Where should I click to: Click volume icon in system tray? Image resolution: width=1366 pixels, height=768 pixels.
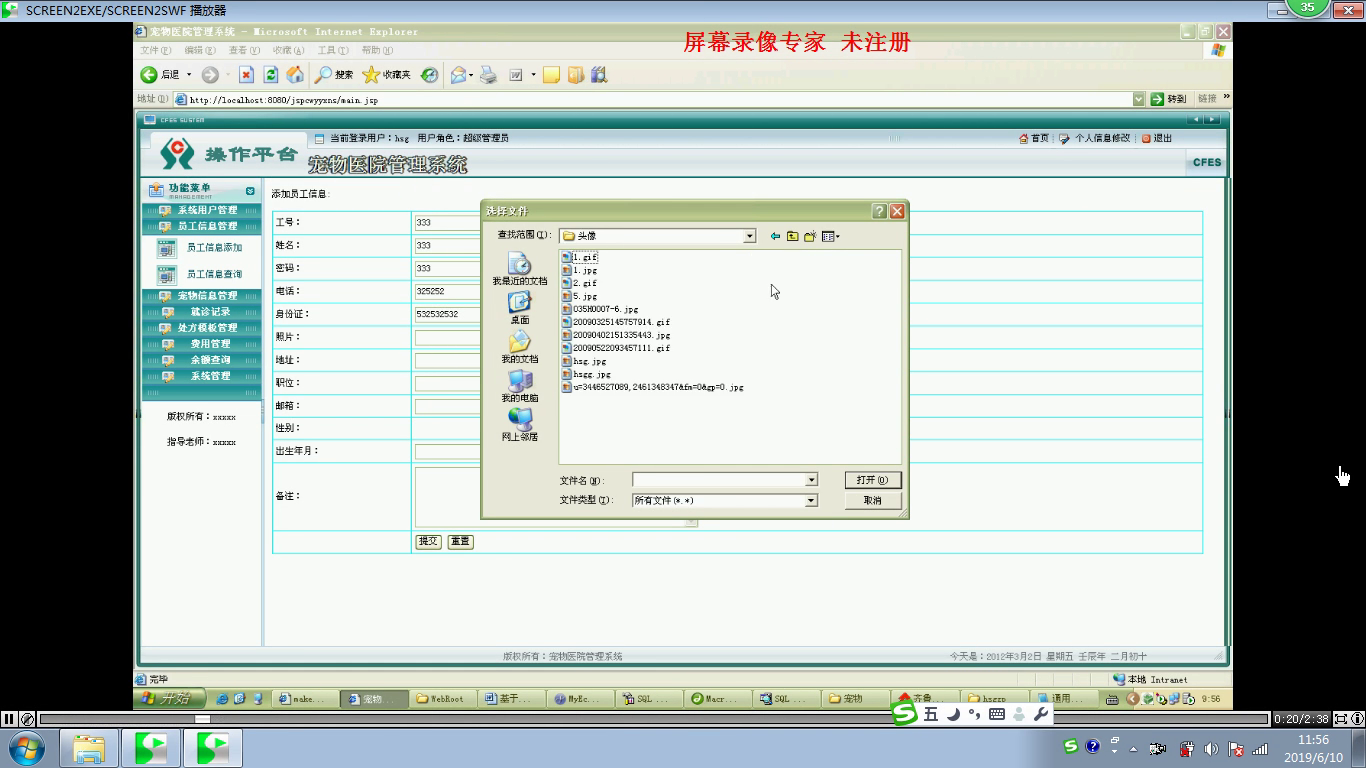point(1211,748)
